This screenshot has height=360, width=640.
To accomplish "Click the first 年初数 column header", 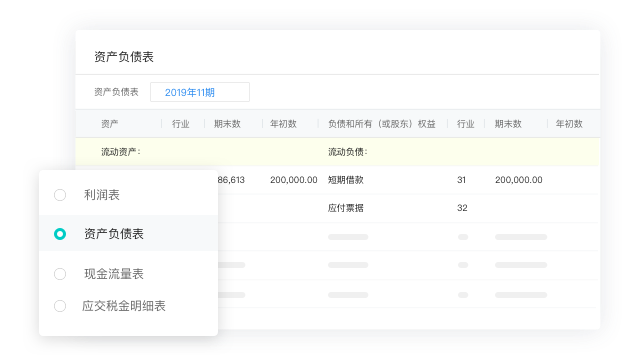I will 283,124.
